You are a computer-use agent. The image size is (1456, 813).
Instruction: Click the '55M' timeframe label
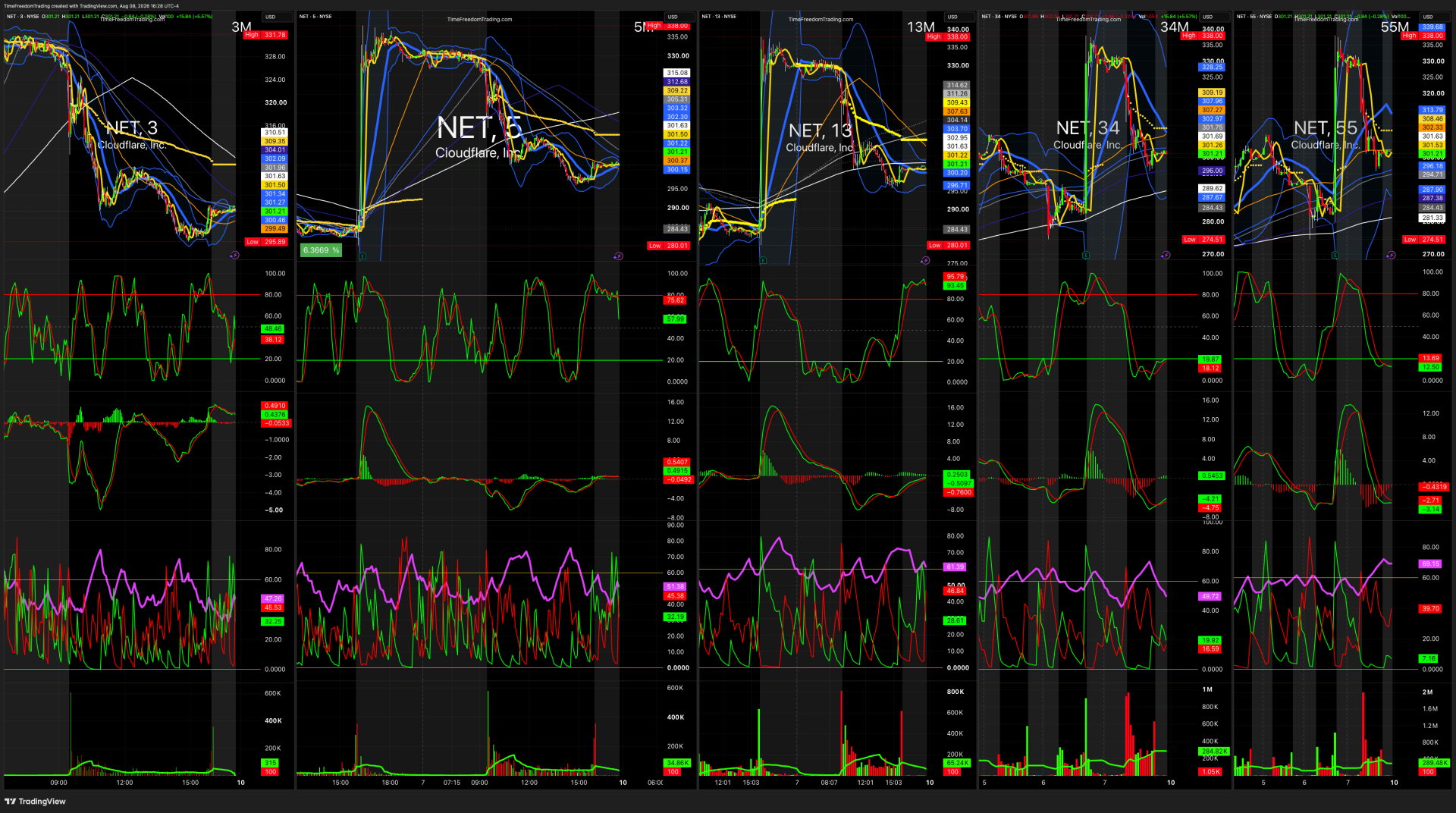click(1395, 27)
